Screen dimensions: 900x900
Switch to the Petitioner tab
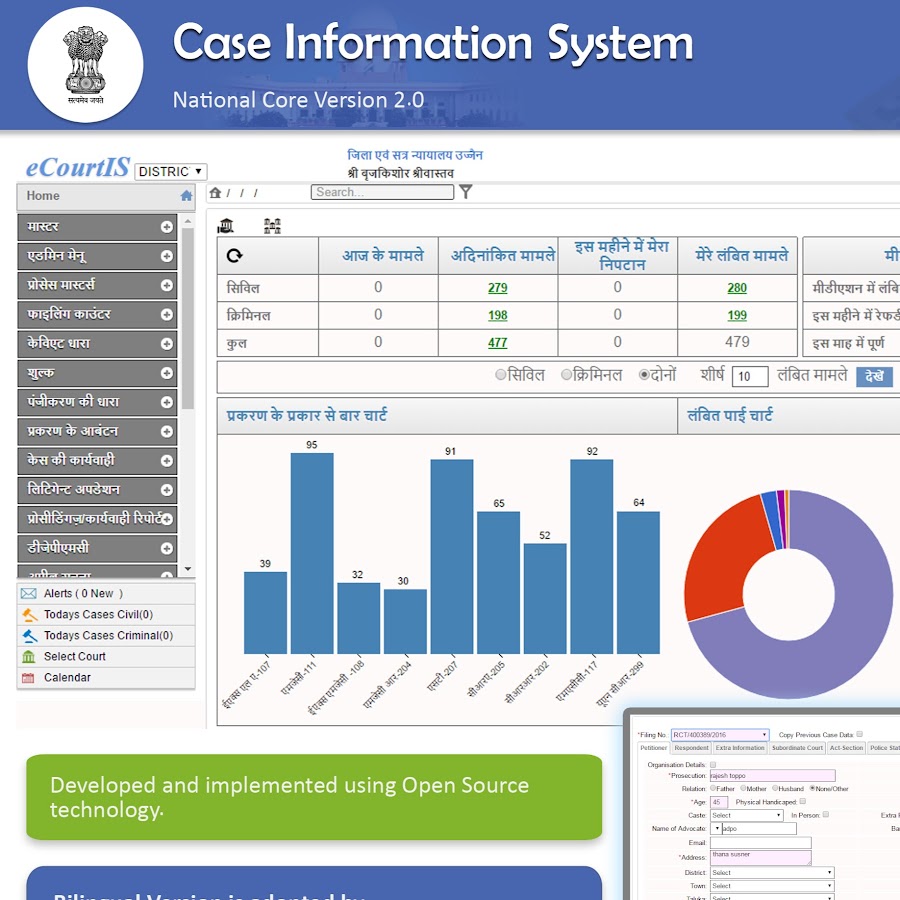[653, 748]
